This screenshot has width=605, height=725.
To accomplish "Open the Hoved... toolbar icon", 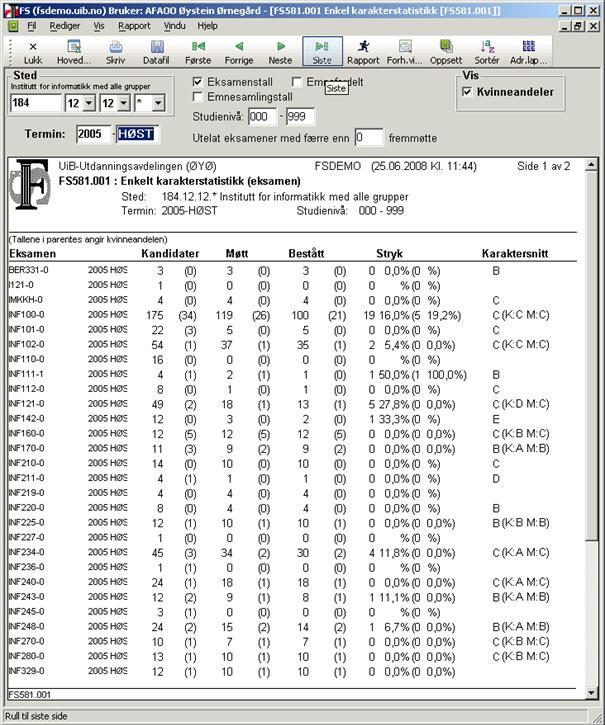I will point(74,52).
